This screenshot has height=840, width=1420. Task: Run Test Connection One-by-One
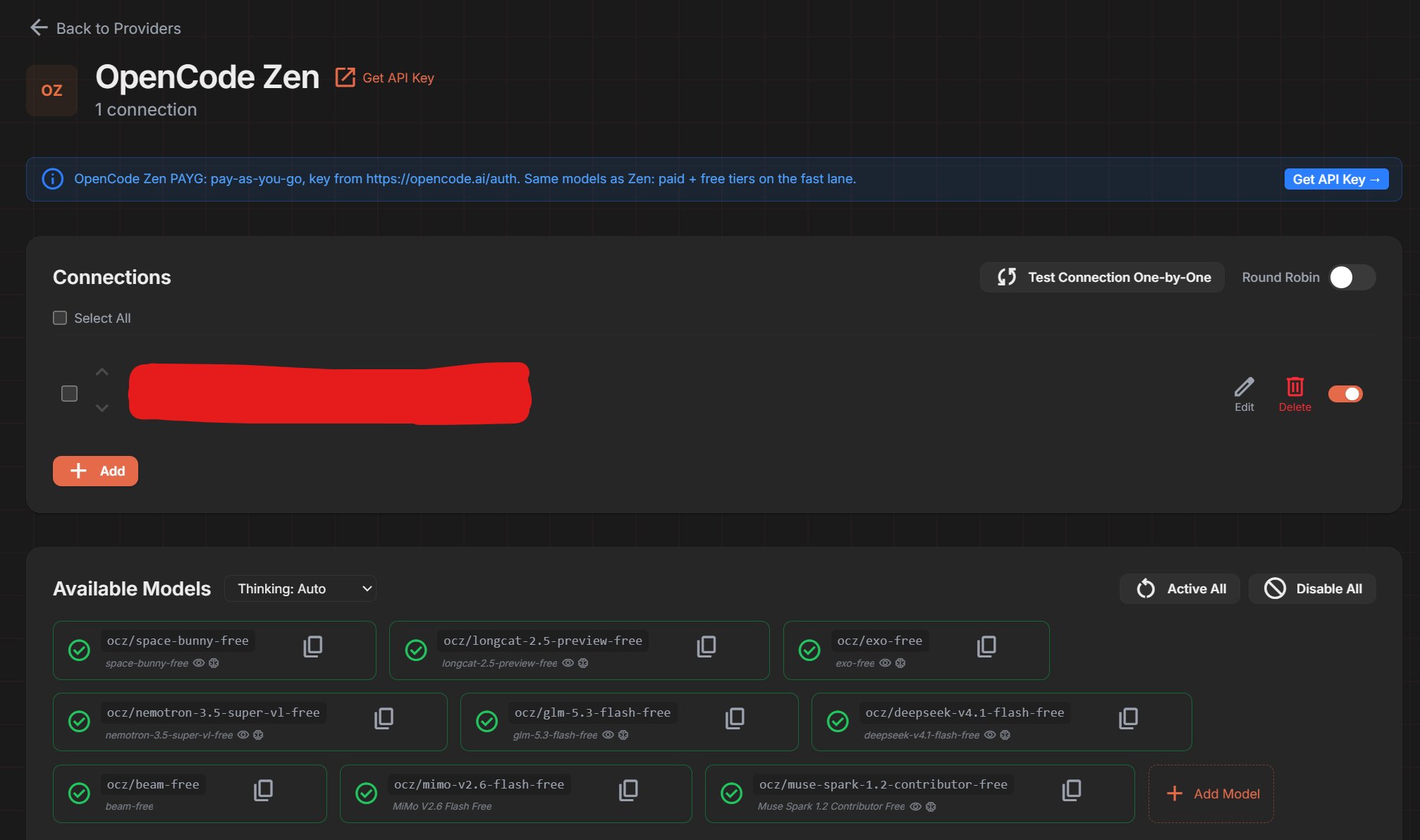coord(1102,277)
